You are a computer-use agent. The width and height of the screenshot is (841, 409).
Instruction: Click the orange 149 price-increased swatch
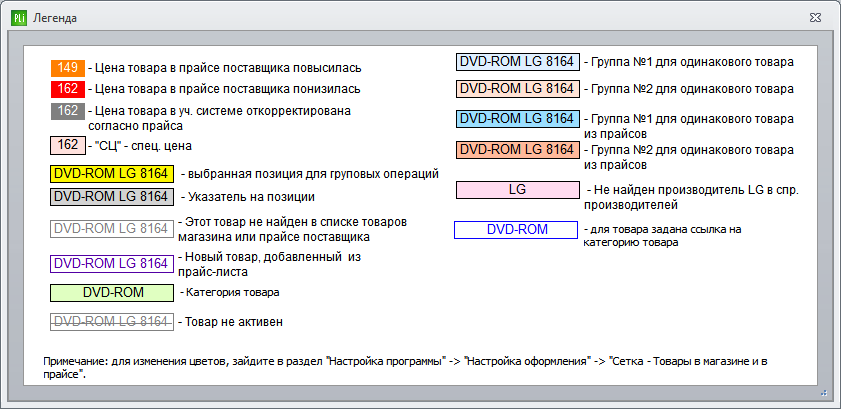pyautogui.click(x=68, y=68)
